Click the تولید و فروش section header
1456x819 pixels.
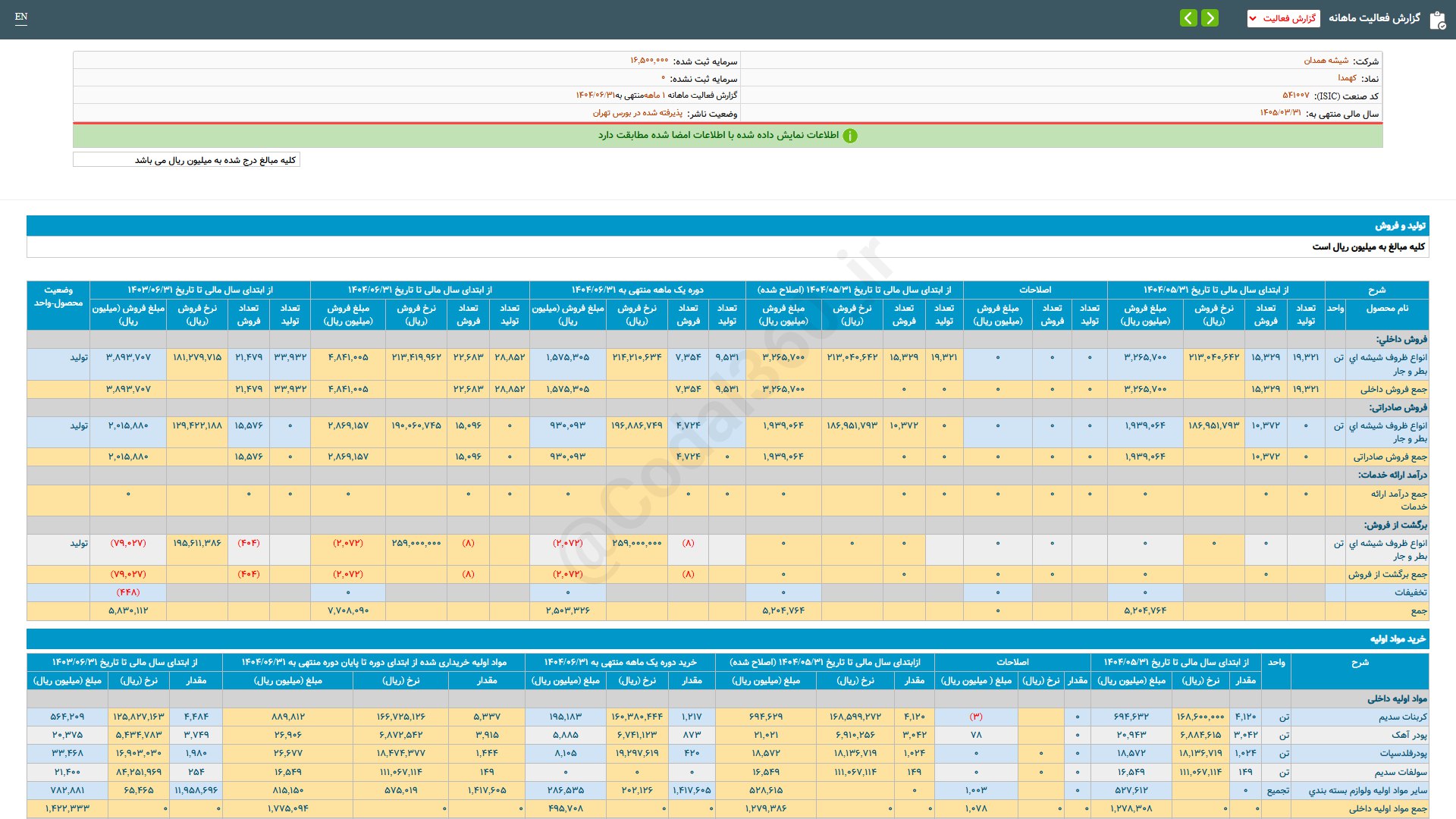1400,226
